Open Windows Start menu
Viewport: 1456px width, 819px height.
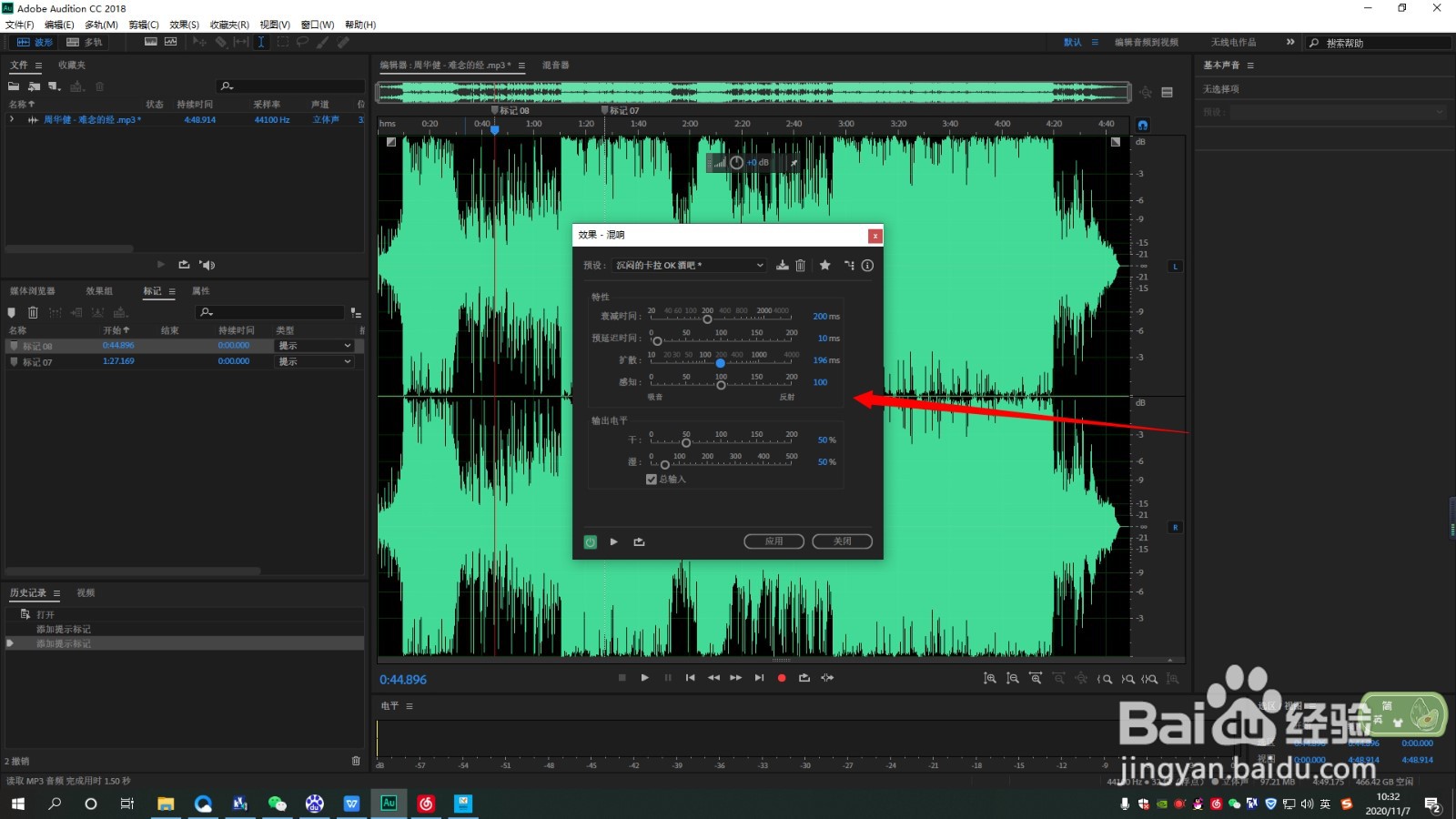coord(17,804)
